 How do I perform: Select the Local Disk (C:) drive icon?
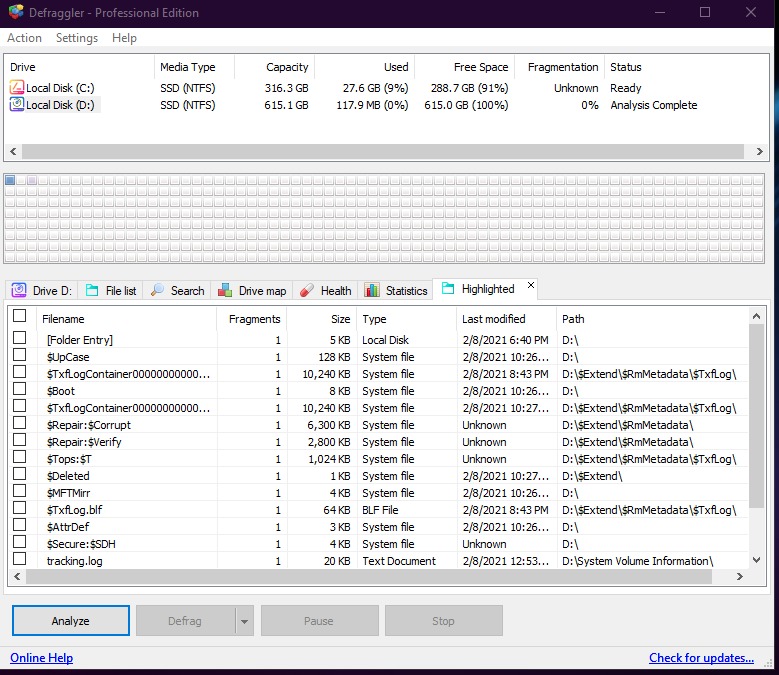coord(17,87)
